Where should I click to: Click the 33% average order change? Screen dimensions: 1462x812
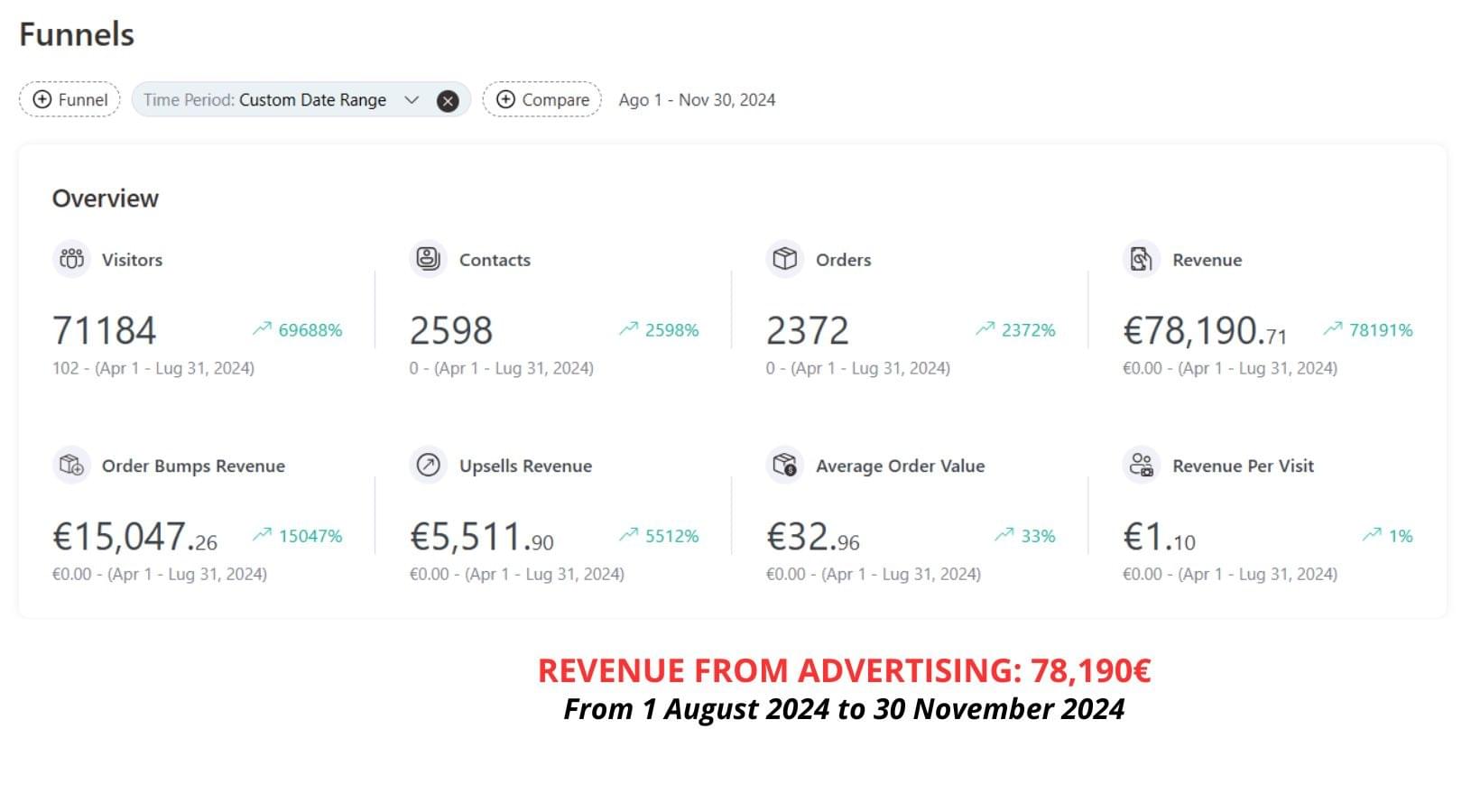coord(1038,536)
